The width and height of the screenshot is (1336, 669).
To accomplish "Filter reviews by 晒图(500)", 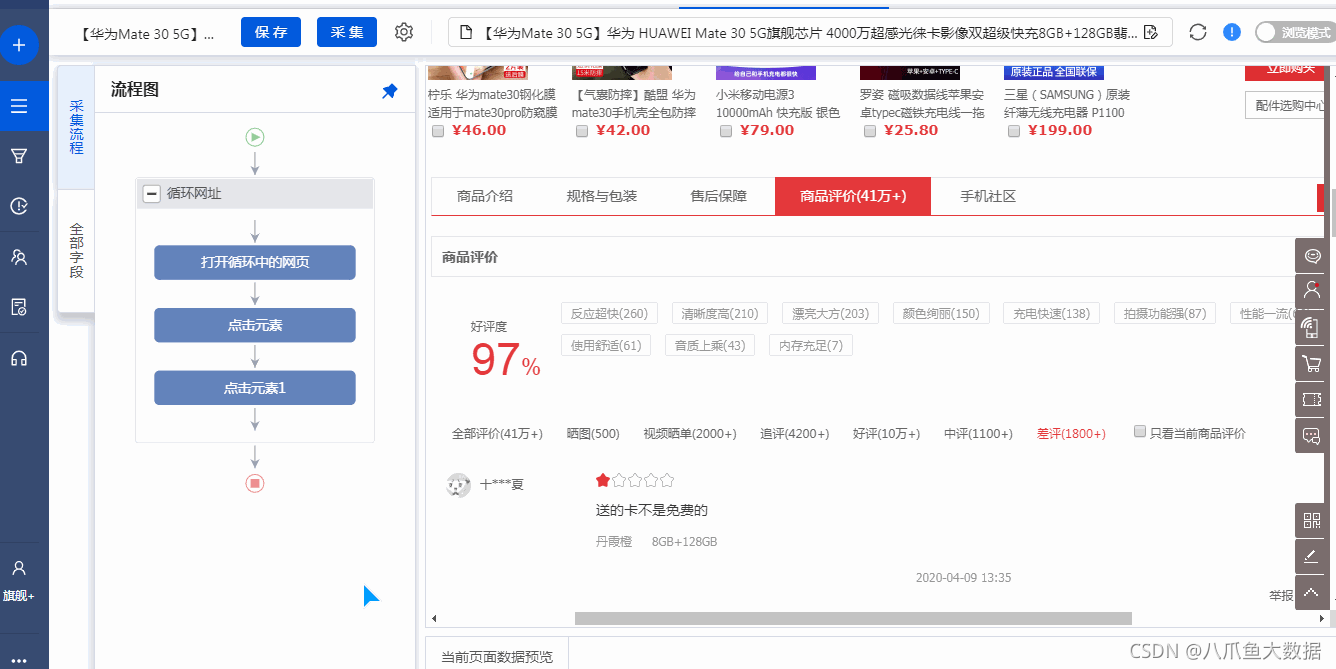I will 593,434.
